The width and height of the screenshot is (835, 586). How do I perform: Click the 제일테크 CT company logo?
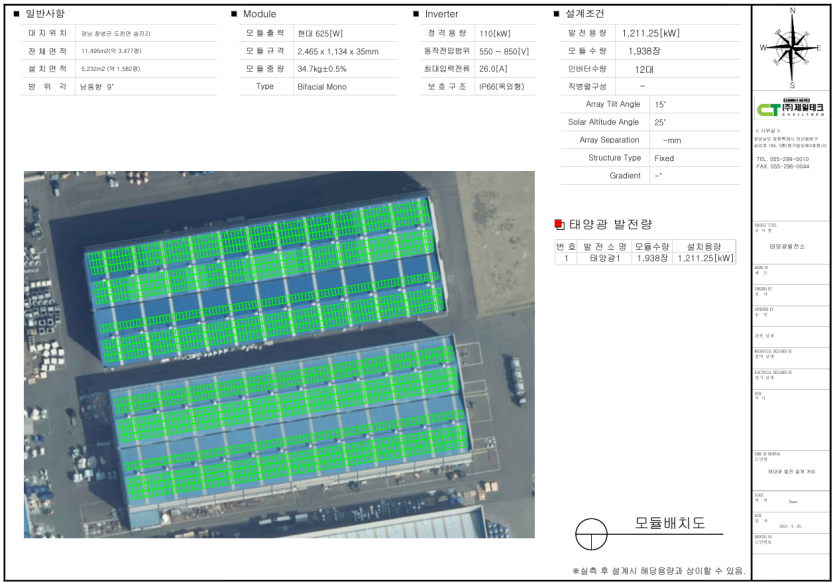(x=791, y=109)
